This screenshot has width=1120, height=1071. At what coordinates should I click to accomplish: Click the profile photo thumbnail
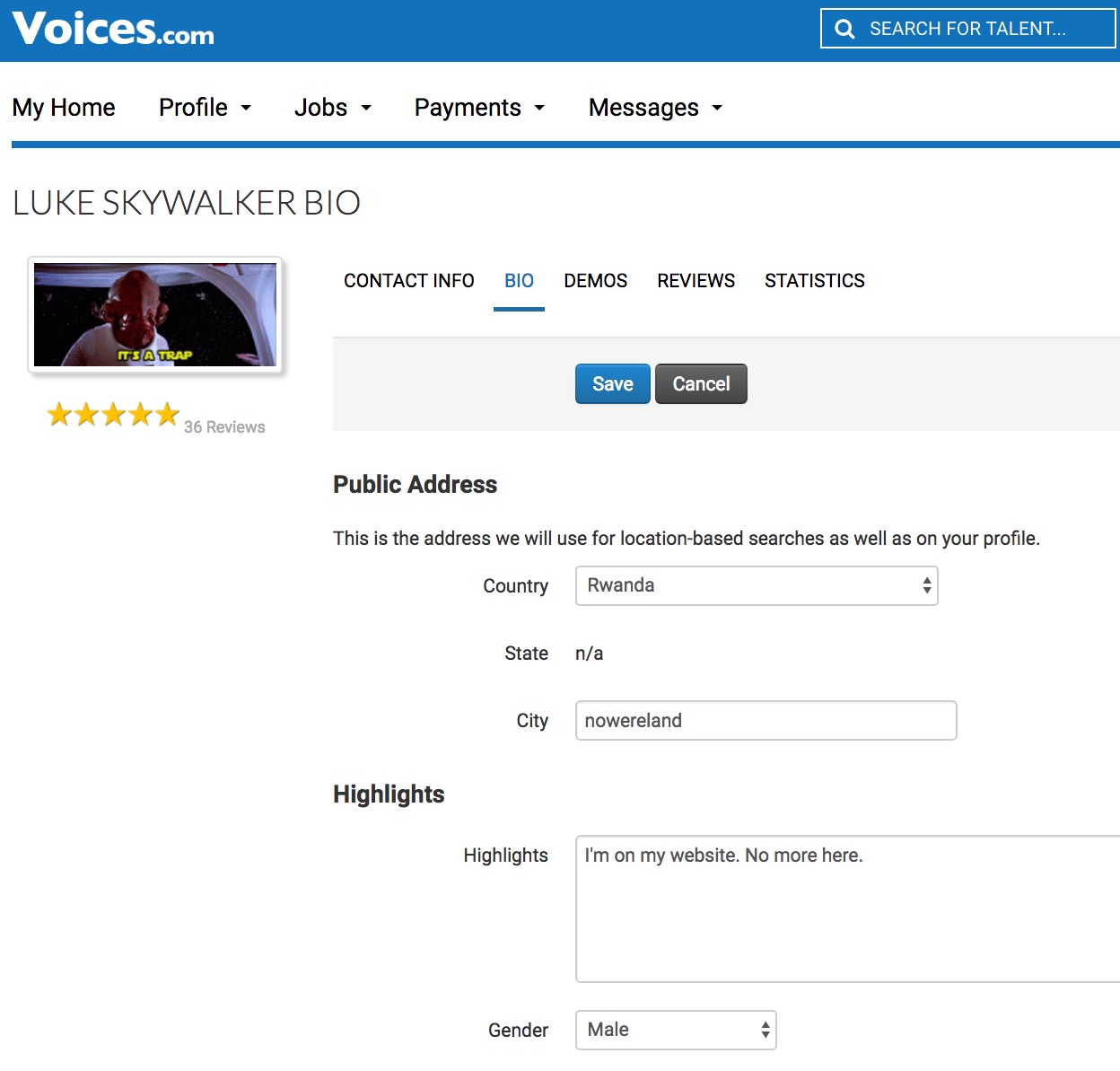click(x=155, y=315)
